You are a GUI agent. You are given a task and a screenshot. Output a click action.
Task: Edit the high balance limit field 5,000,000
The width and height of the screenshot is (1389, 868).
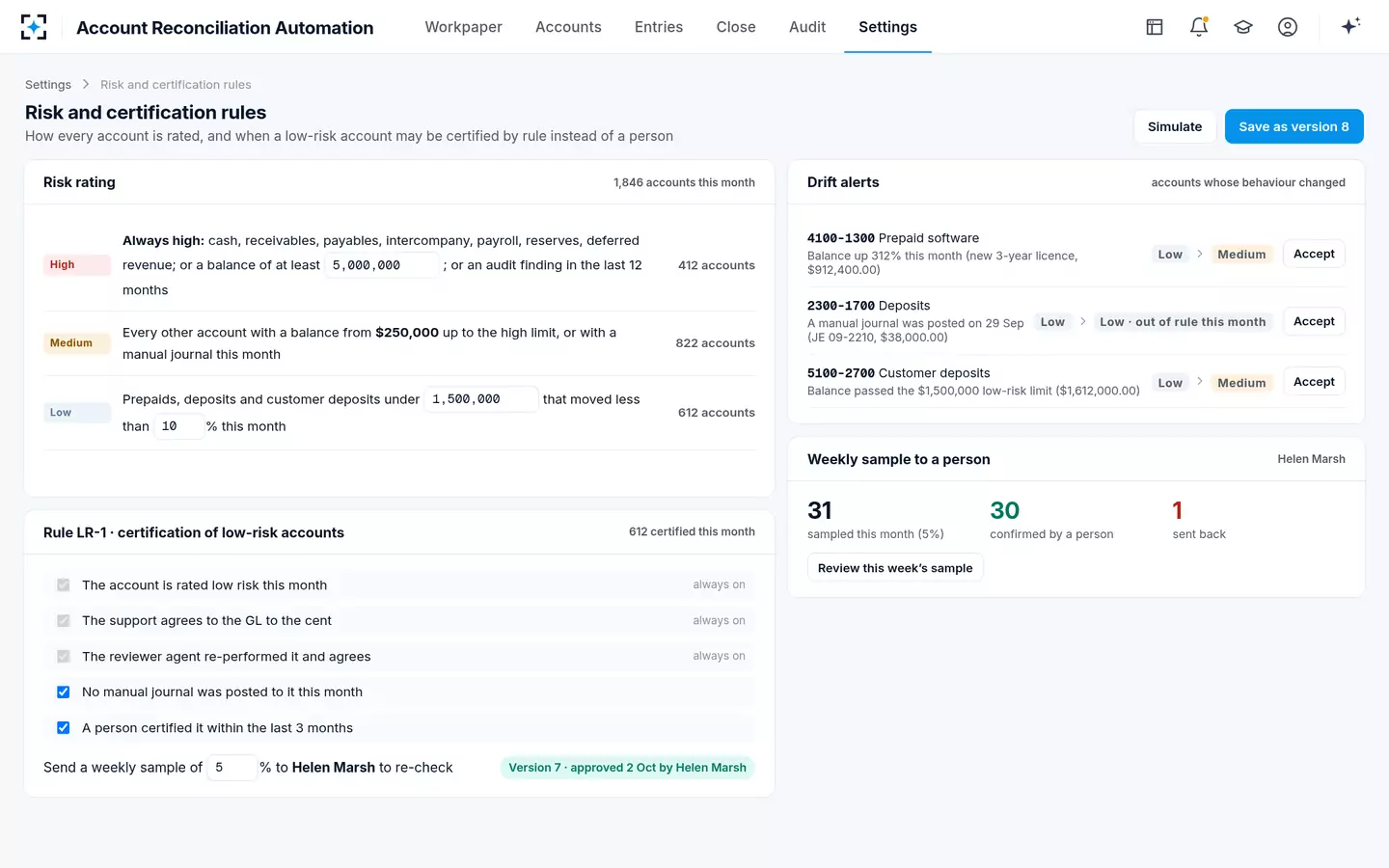[382, 265]
